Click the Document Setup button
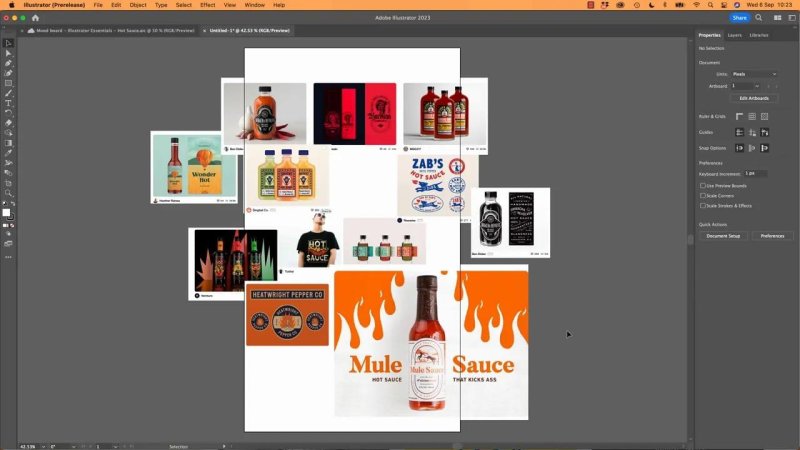The image size is (800, 450). (x=723, y=236)
